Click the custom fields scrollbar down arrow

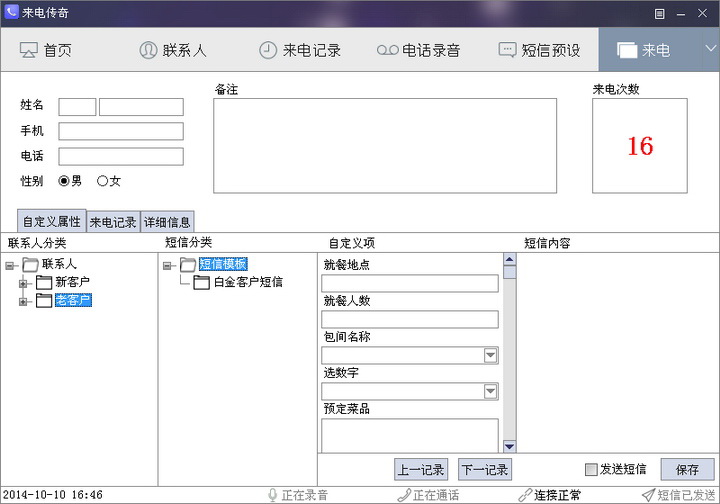(510, 446)
